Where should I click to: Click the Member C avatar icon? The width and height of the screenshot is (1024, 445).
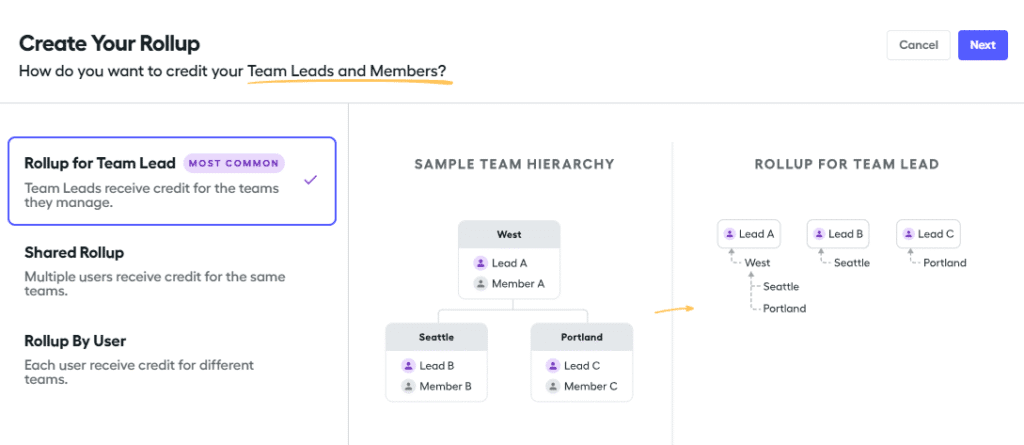pyautogui.click(x=552, y=386)
